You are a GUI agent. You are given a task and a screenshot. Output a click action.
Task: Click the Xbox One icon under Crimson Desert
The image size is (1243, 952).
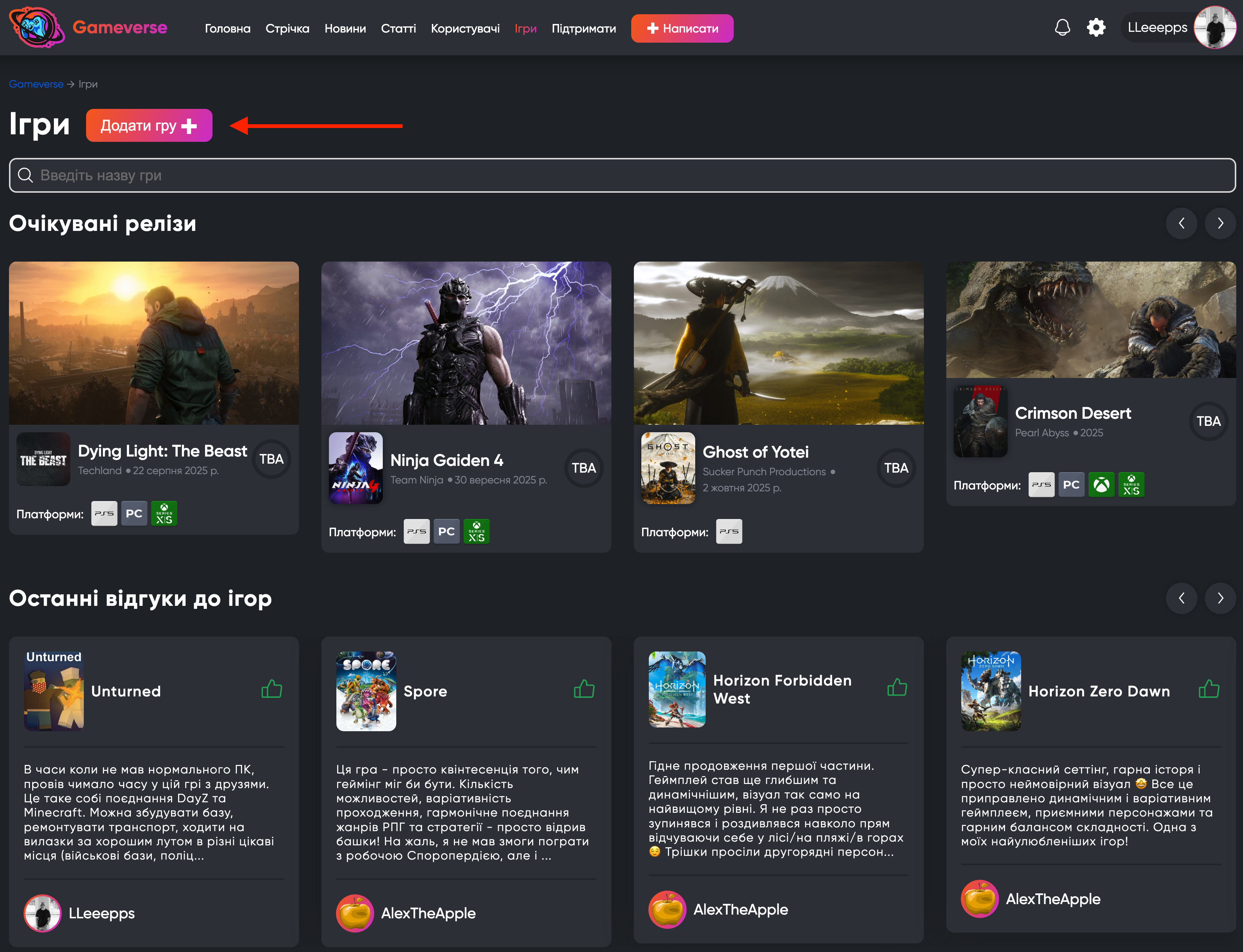1101,485
